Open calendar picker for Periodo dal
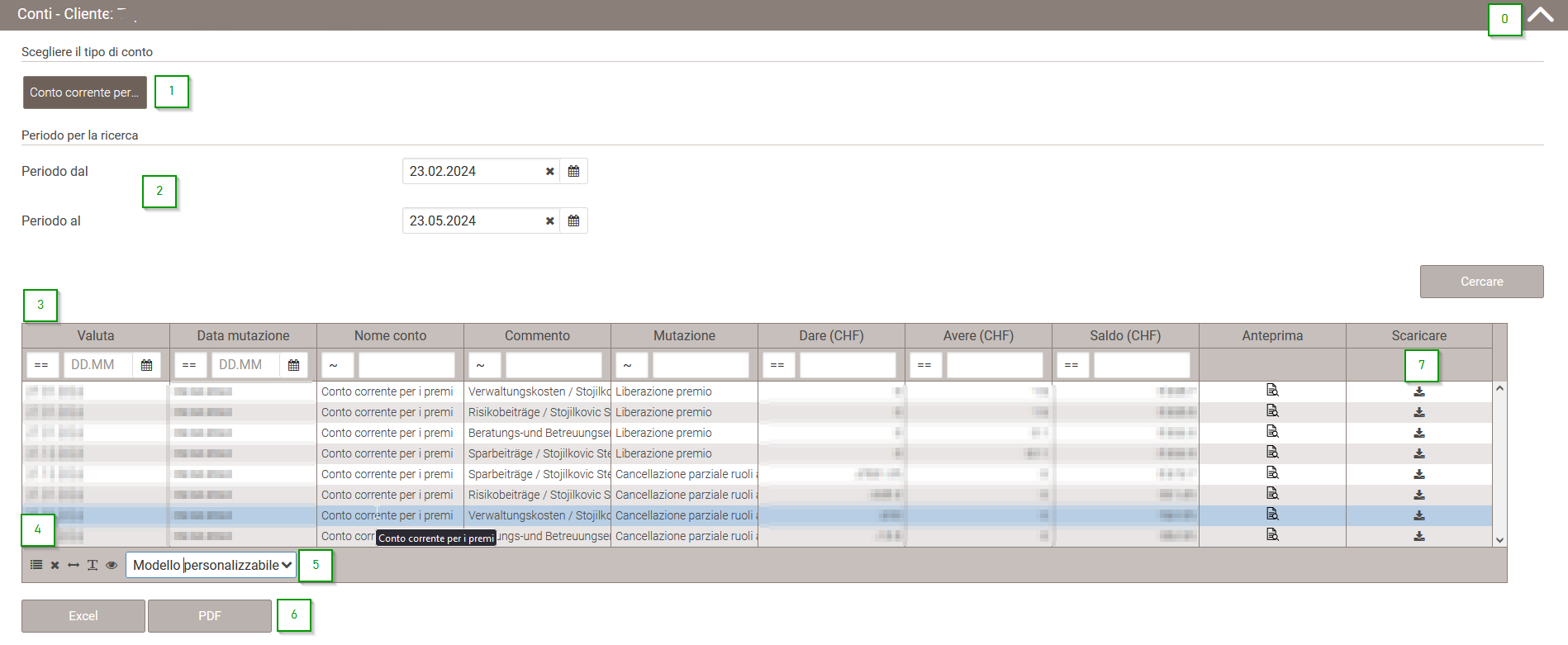The height and width of the screenshot is (645, 1568). pos(573,172)
